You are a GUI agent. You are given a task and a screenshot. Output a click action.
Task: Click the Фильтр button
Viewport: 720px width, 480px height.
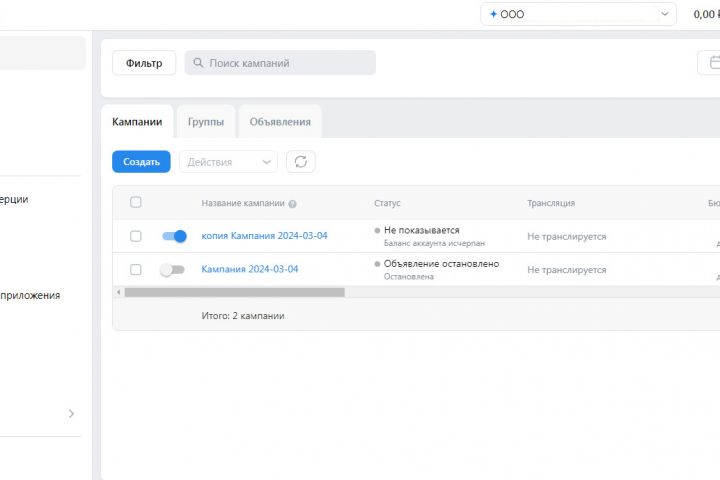[x=144, y=63]
